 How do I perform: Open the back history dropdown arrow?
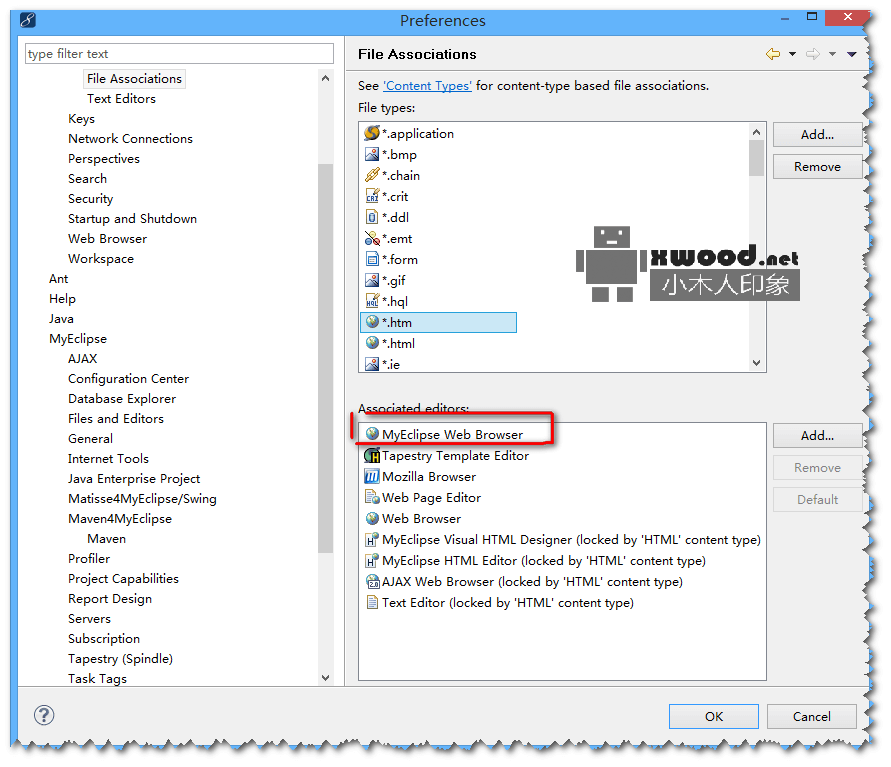792,55
